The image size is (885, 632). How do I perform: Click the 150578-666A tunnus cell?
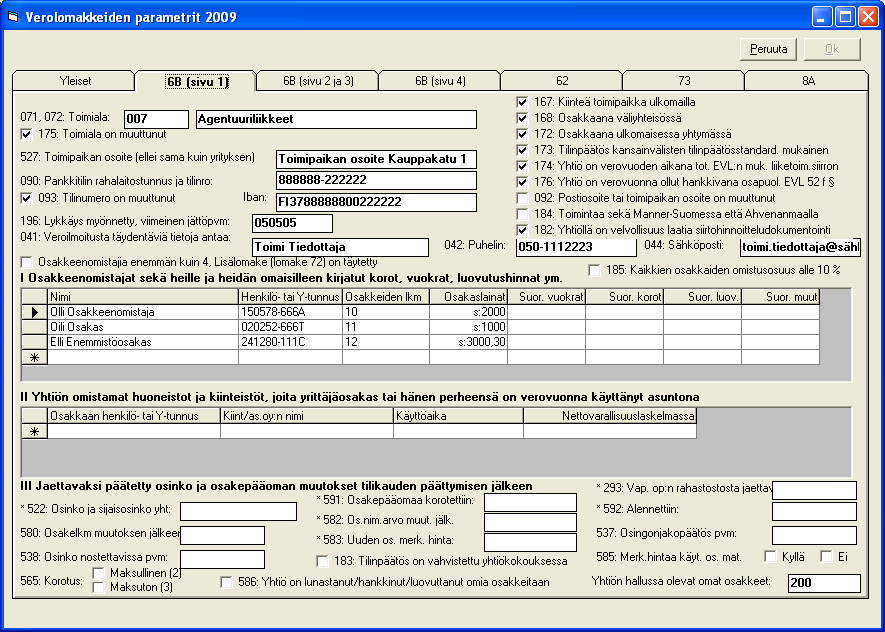pyautogui.click(x=291, y=312)
